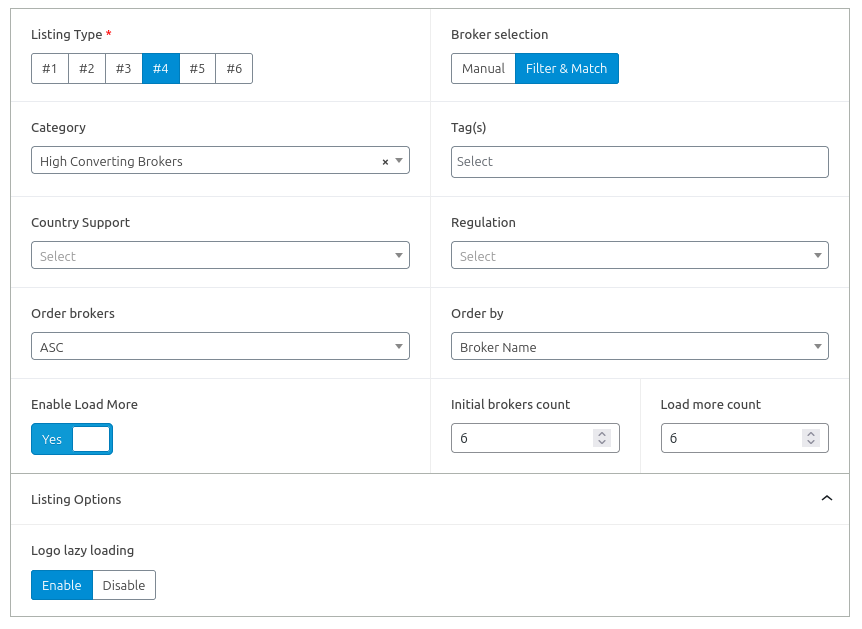Open the Regulation dropdown
This screenshot has width=862, height=629.
point(639,256)
